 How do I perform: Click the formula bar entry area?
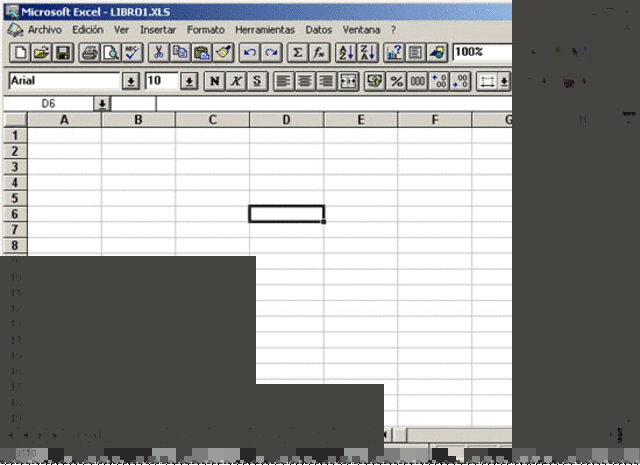tap(334, 104)
